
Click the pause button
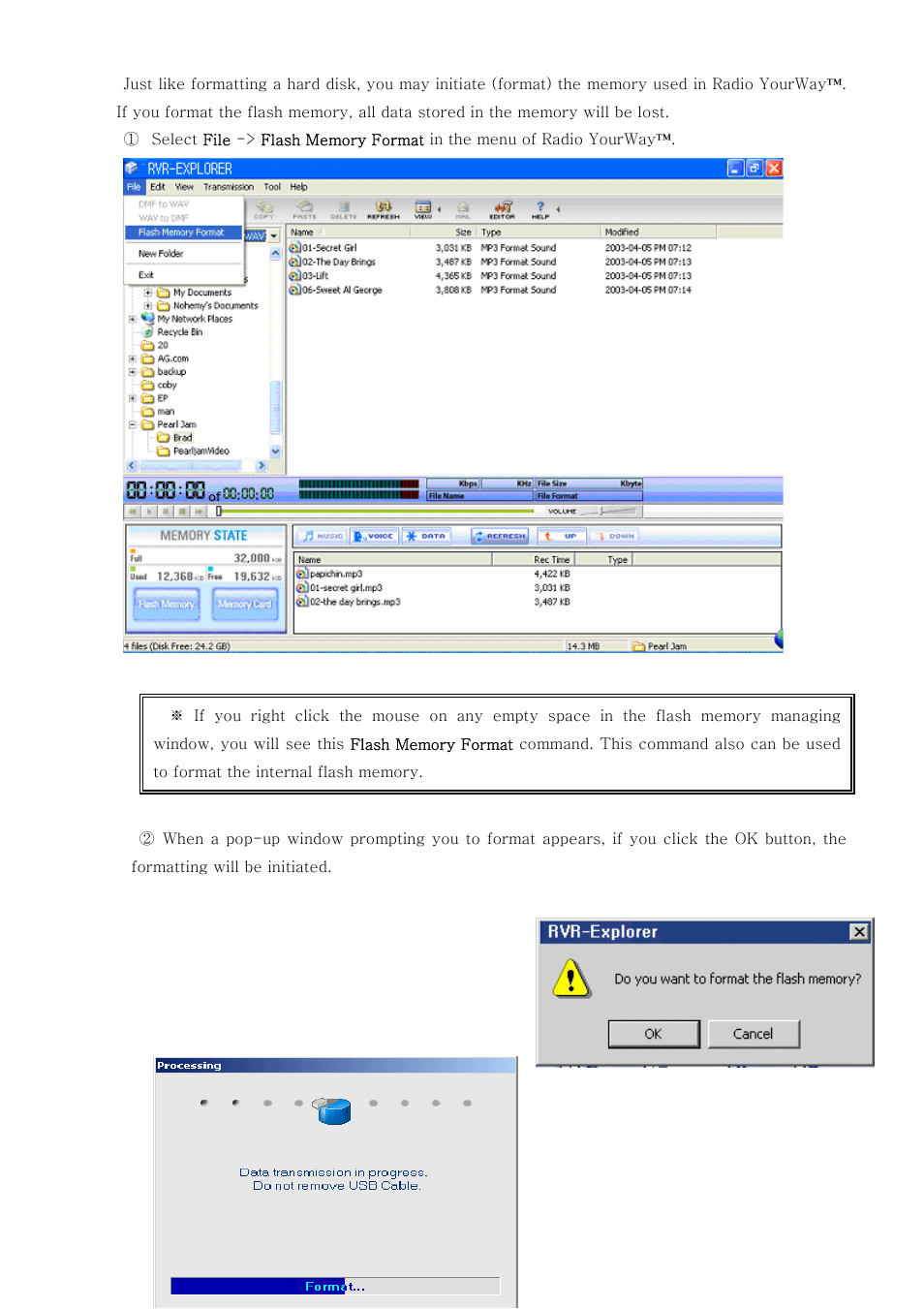pyautogui.click(x=166, y=511)
